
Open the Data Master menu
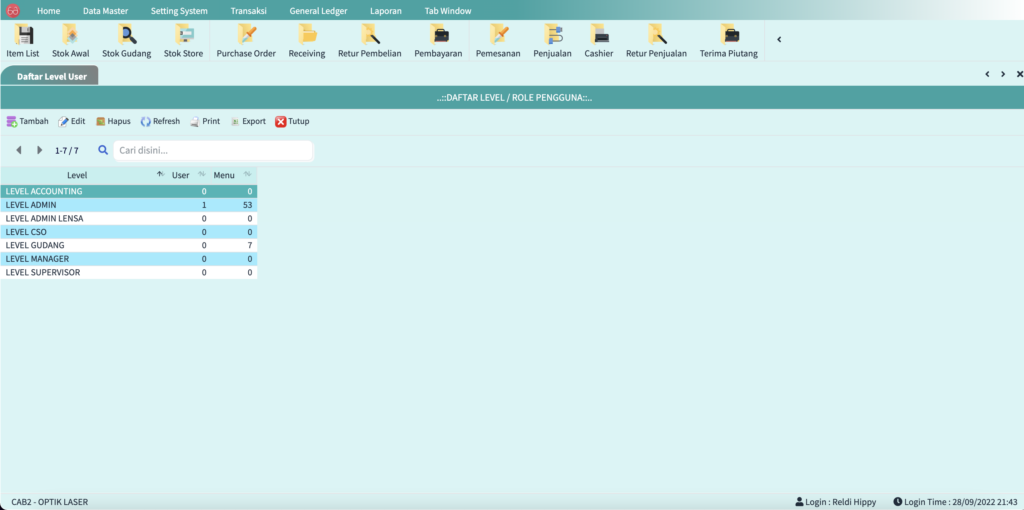point(105,10)
